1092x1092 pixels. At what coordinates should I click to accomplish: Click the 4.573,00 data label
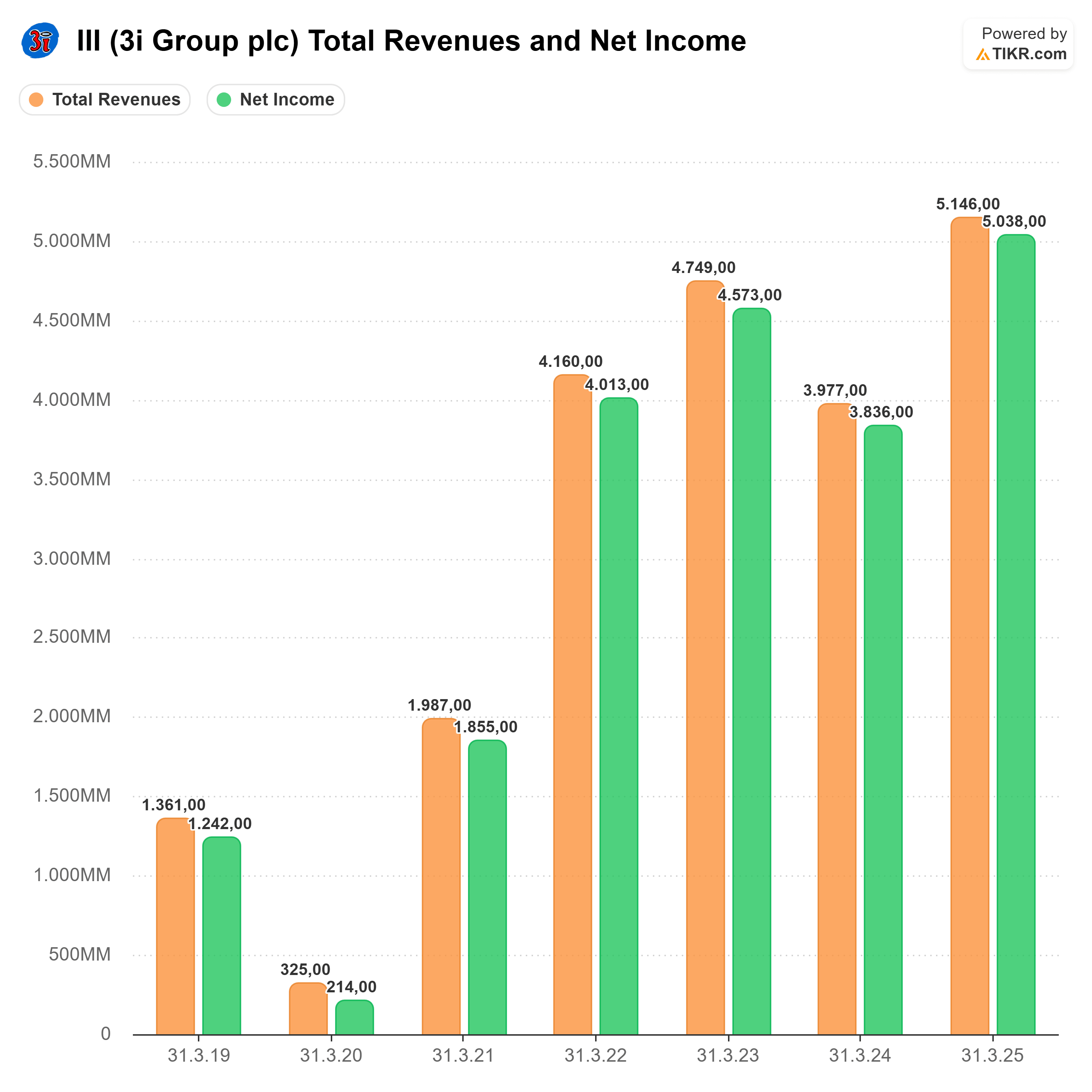[x=749, y=295]
